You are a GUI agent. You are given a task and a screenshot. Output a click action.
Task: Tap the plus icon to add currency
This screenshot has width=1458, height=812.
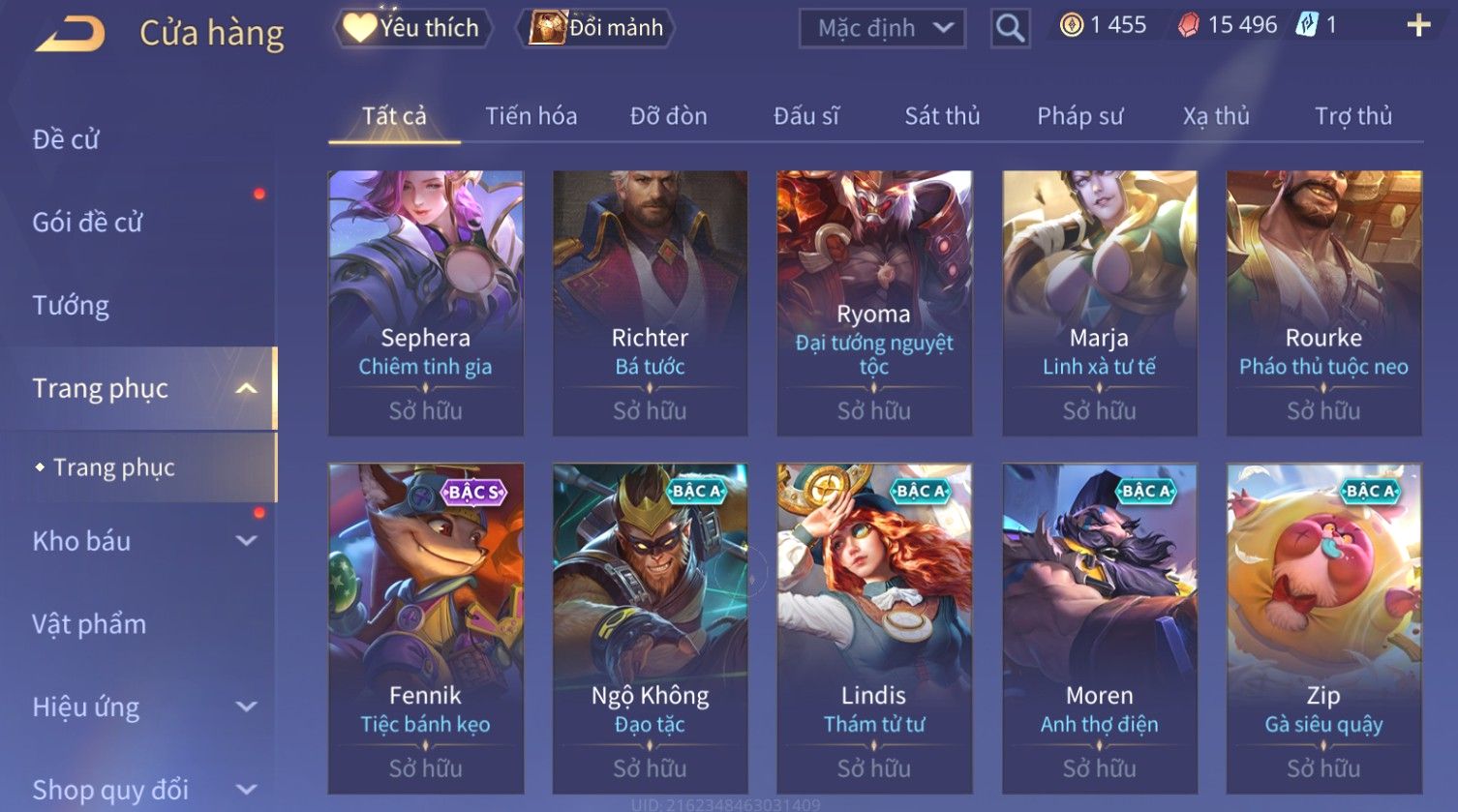[1418, 25]
